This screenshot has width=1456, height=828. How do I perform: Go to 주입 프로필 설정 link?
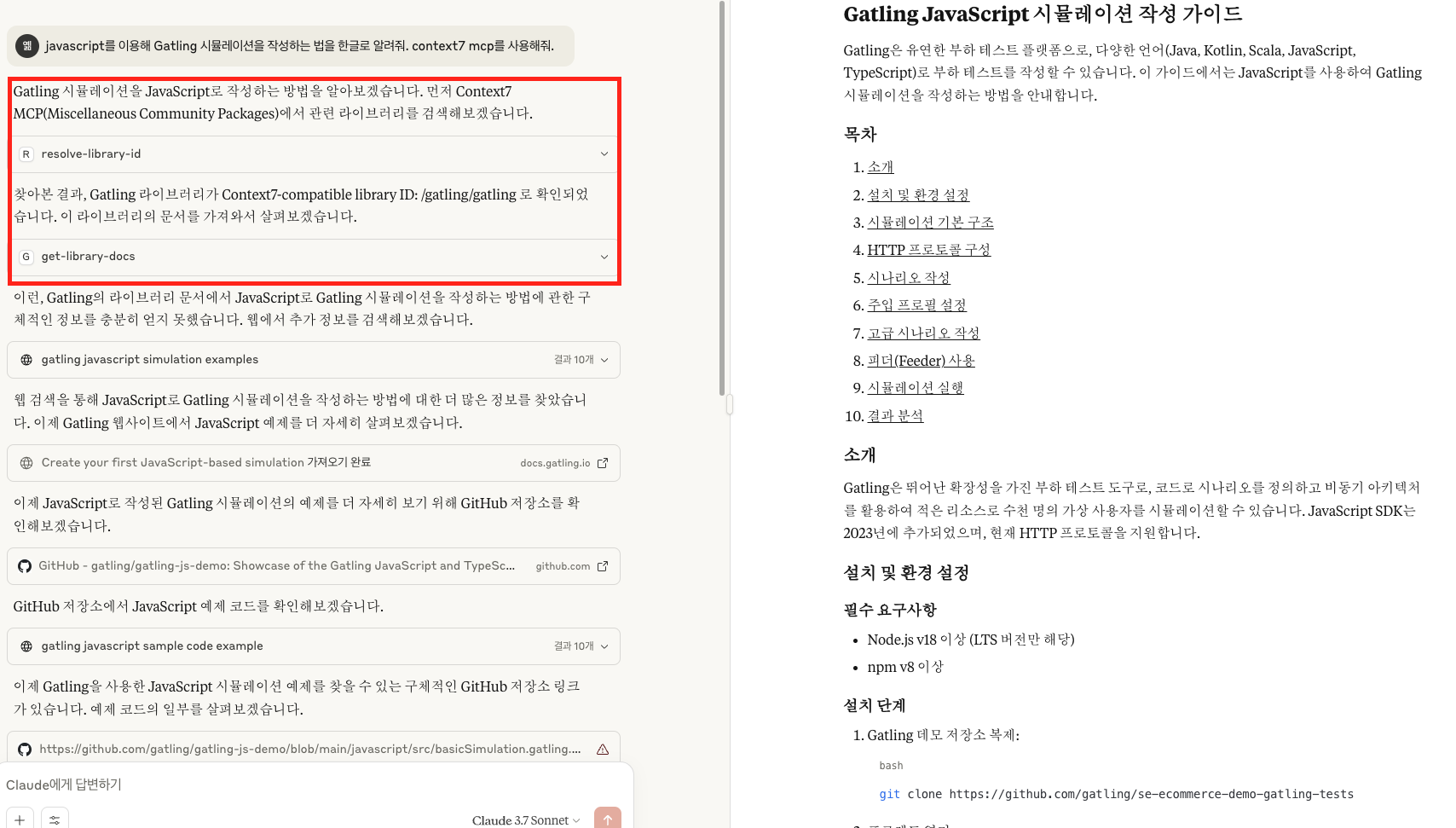click(916, 305)
